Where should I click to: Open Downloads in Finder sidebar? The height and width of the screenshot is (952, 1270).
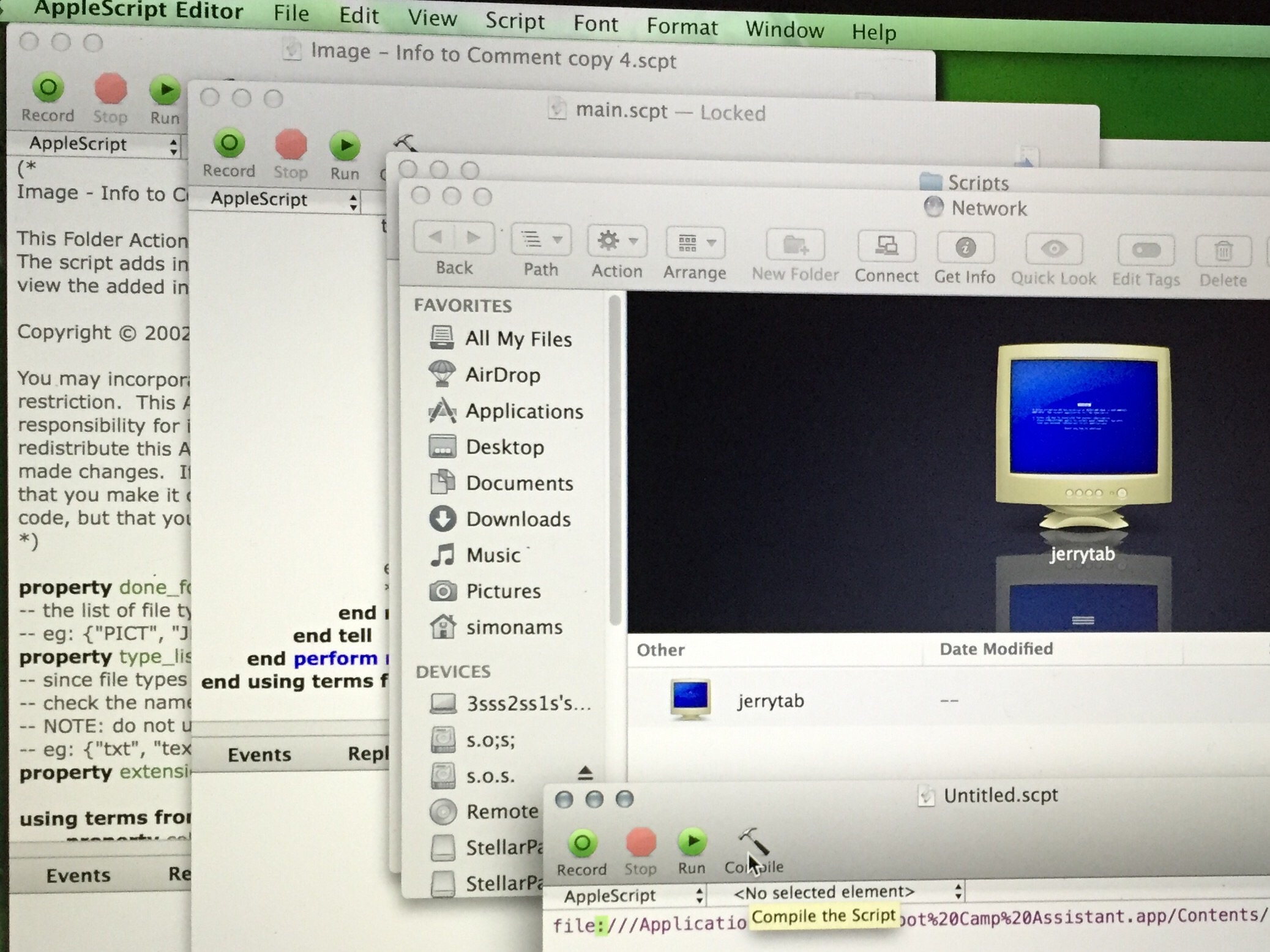(x=500, y=519)
